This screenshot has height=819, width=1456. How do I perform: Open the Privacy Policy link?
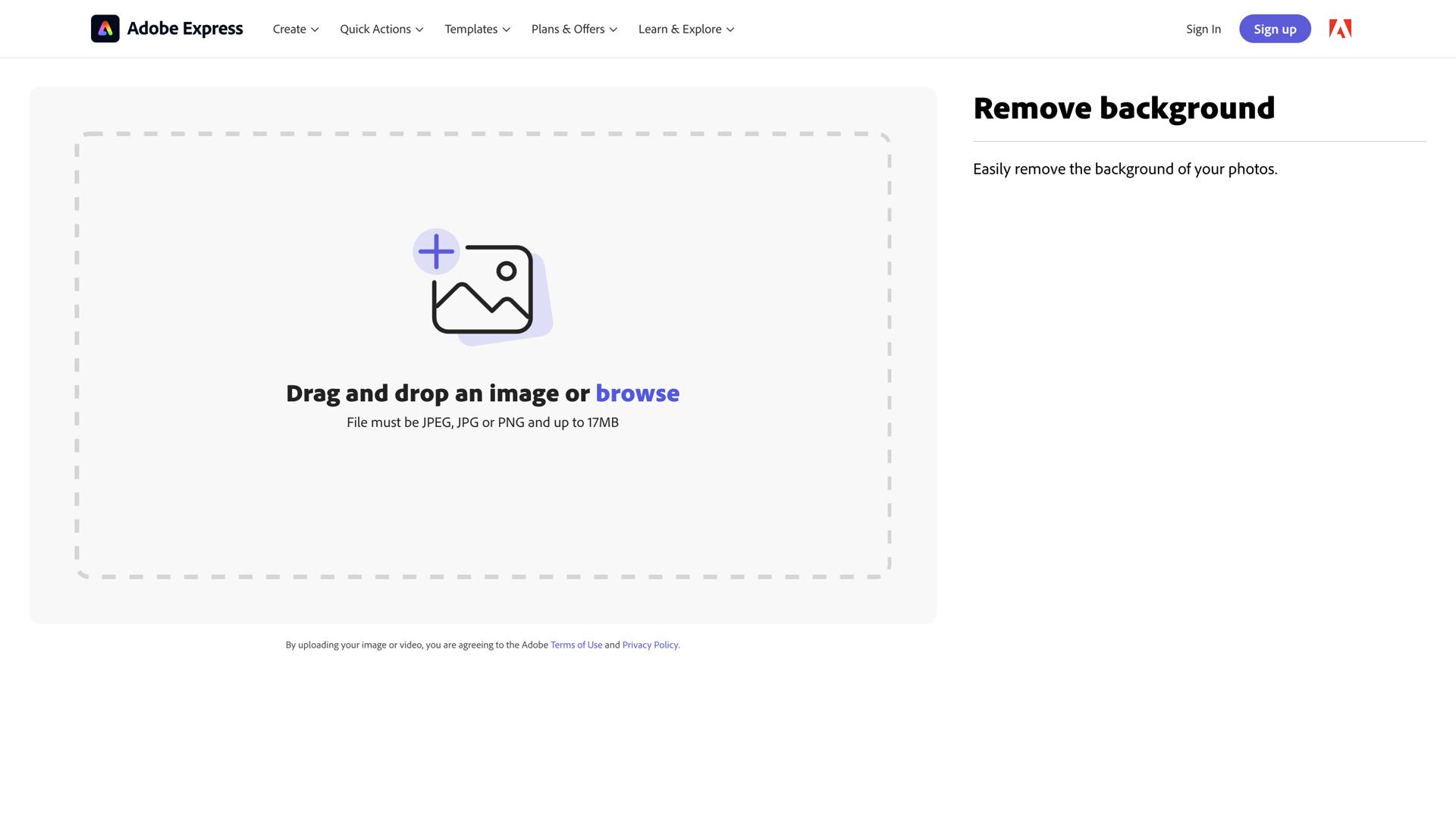pos(649,645)
